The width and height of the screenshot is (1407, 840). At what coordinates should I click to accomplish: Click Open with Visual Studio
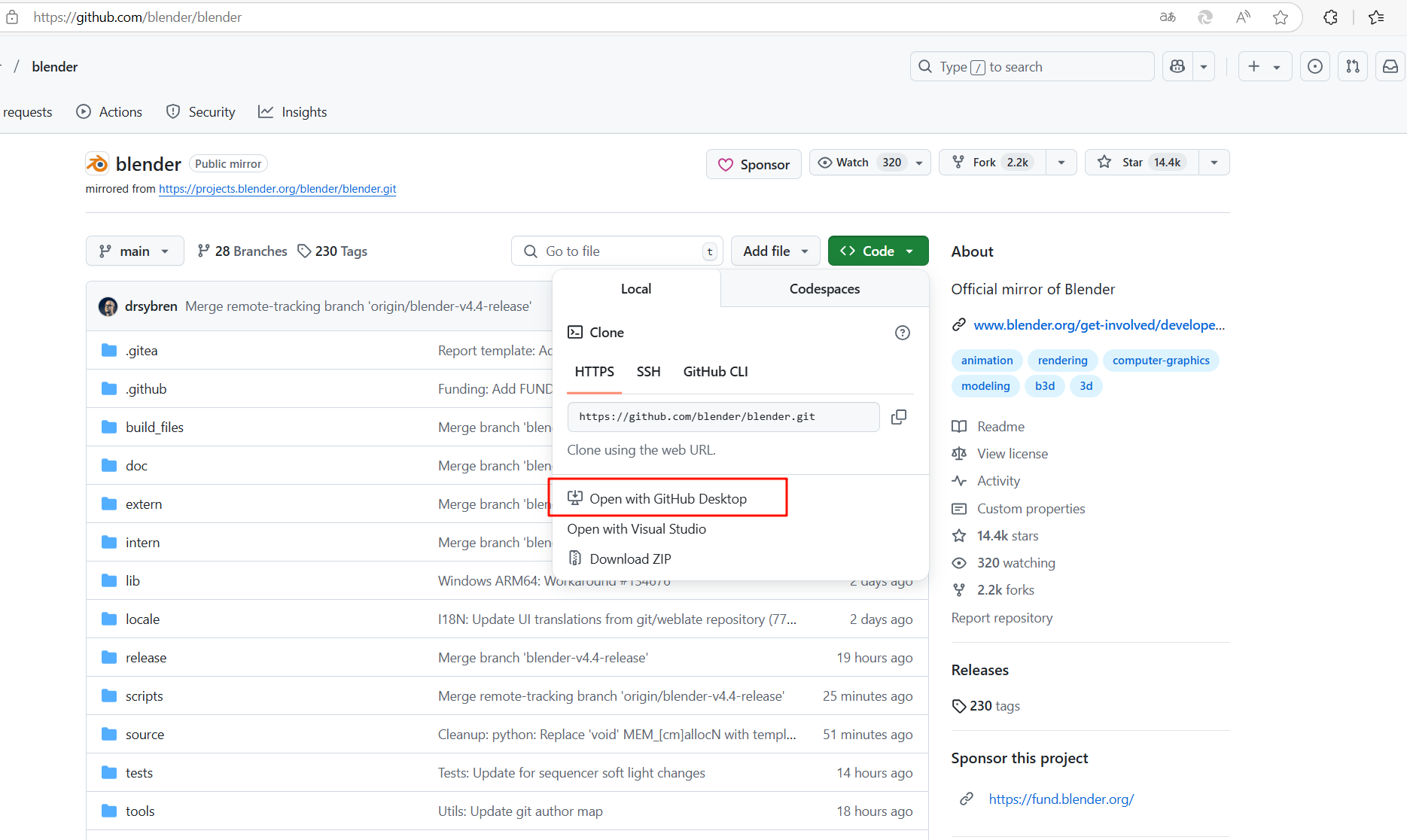[x=636, y=529]
